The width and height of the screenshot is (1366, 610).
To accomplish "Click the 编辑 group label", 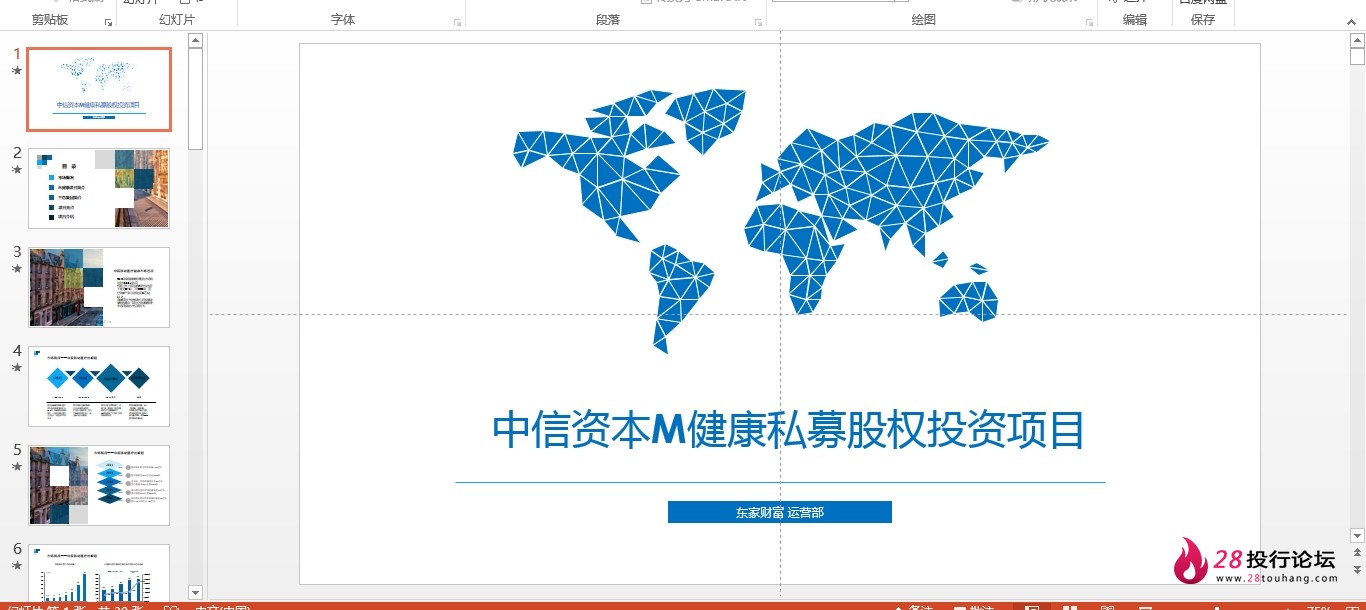I will 1135,20.
